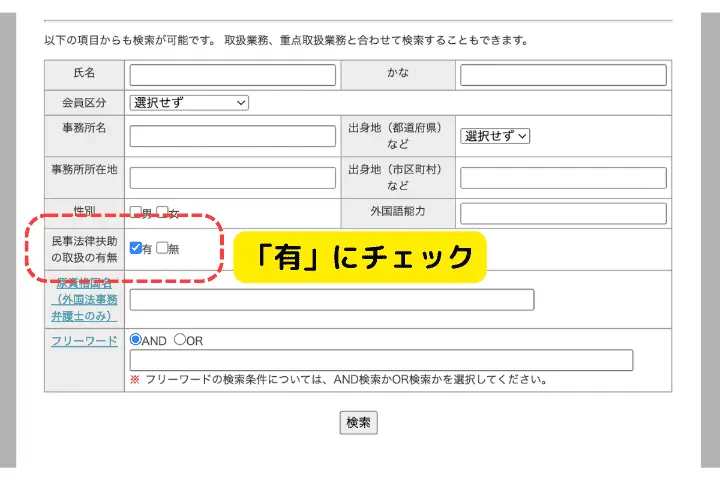
Task: Open the フリーワード help link
Action: (x=84, y=341)
